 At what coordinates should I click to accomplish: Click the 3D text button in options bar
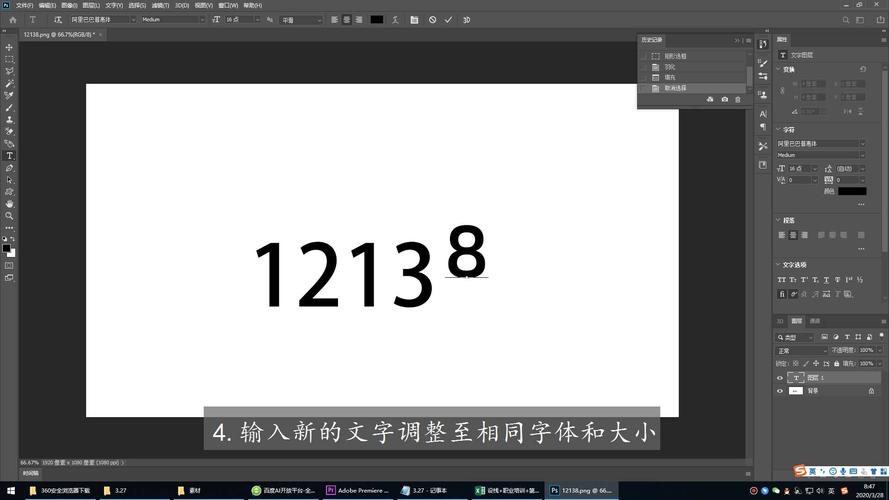coord(467,20)
